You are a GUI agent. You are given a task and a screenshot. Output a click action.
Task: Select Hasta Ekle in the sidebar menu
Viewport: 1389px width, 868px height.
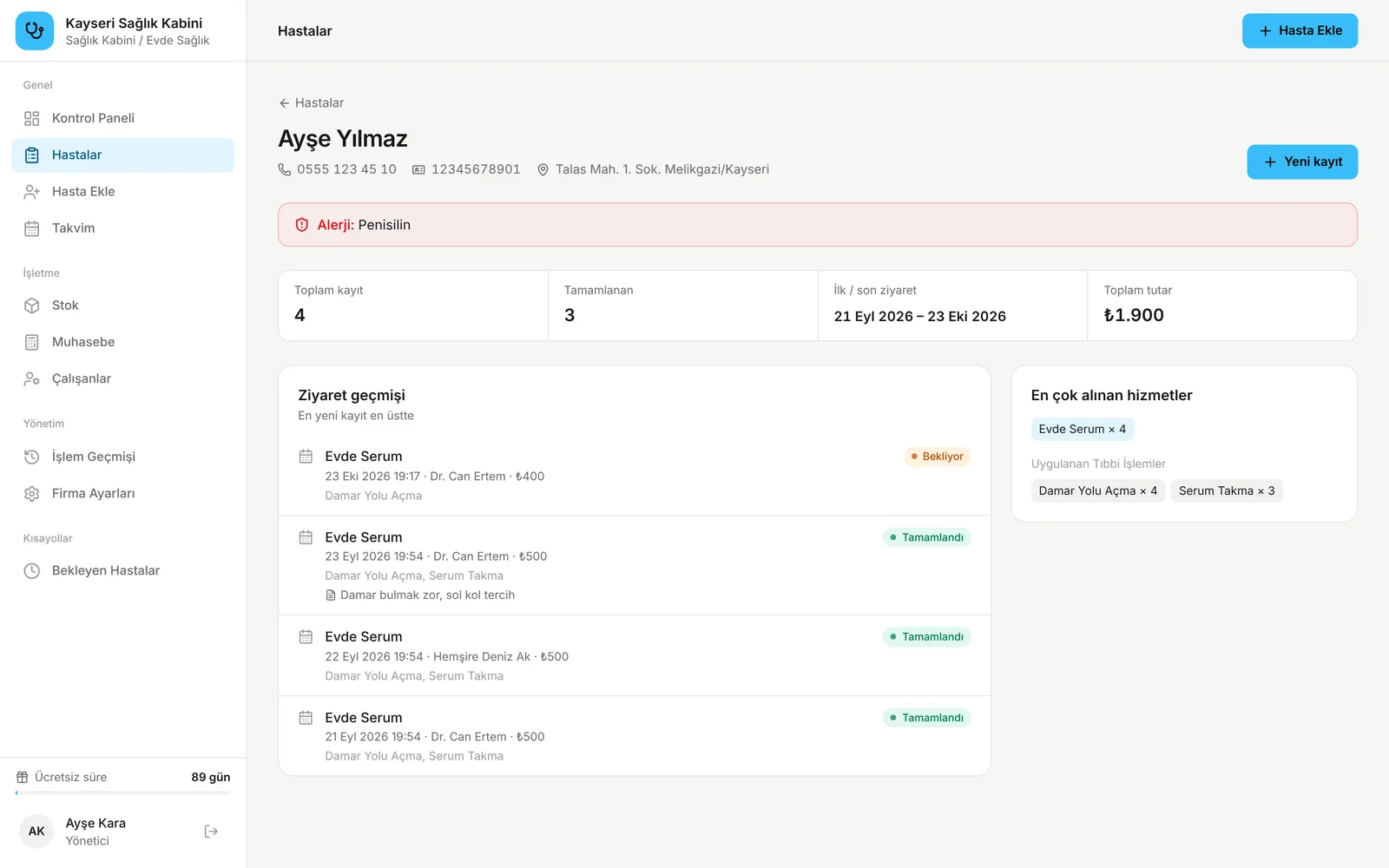pyautogui.click(x=123, y=191)
